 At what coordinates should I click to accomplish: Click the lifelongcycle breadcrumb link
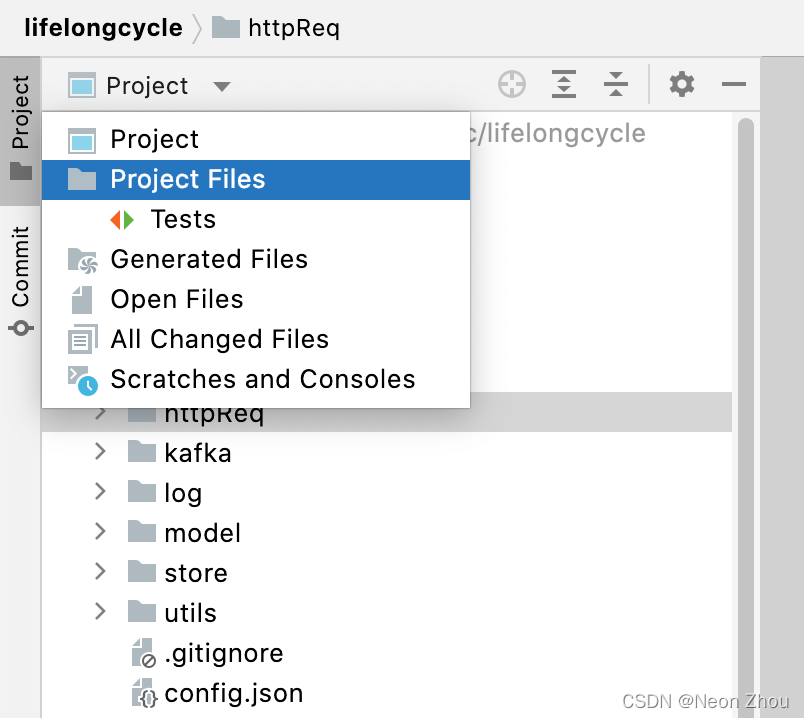pyautogui.click(x=103, y=28)
